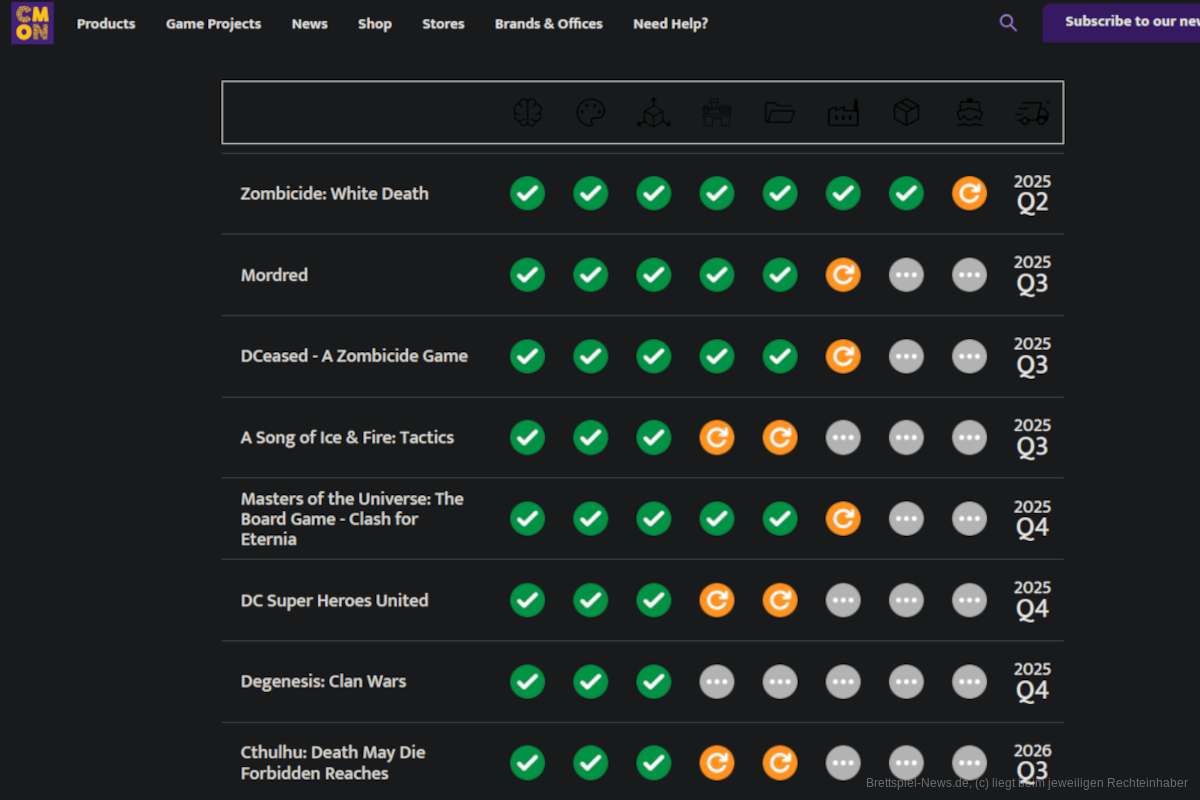The height and width of the screenshot is (800, 1200).
Task: Click the 3D cube sculpting icon
Action: [x=654, y=113]
